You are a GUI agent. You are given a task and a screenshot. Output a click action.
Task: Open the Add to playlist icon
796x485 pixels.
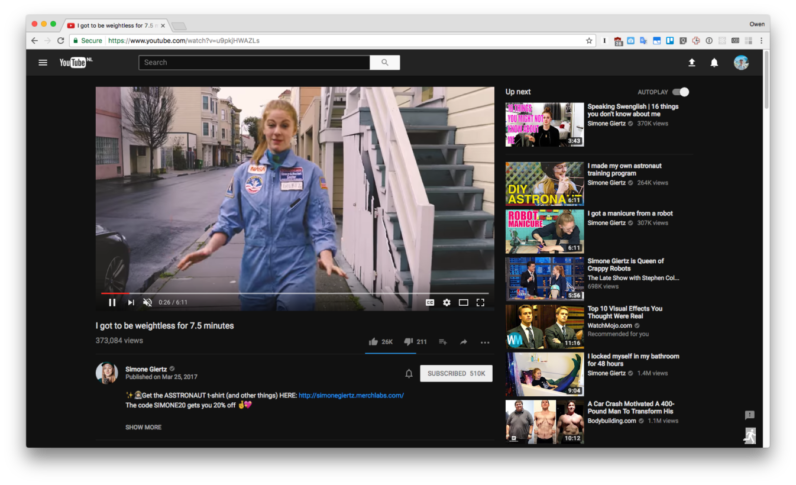[443, 342]
